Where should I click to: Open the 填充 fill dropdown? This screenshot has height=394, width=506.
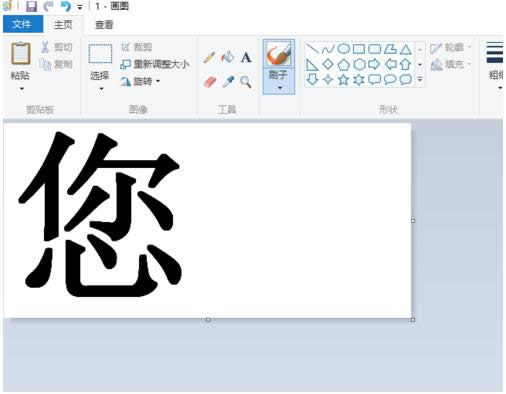pyautogui.click(x=451, y=64)
